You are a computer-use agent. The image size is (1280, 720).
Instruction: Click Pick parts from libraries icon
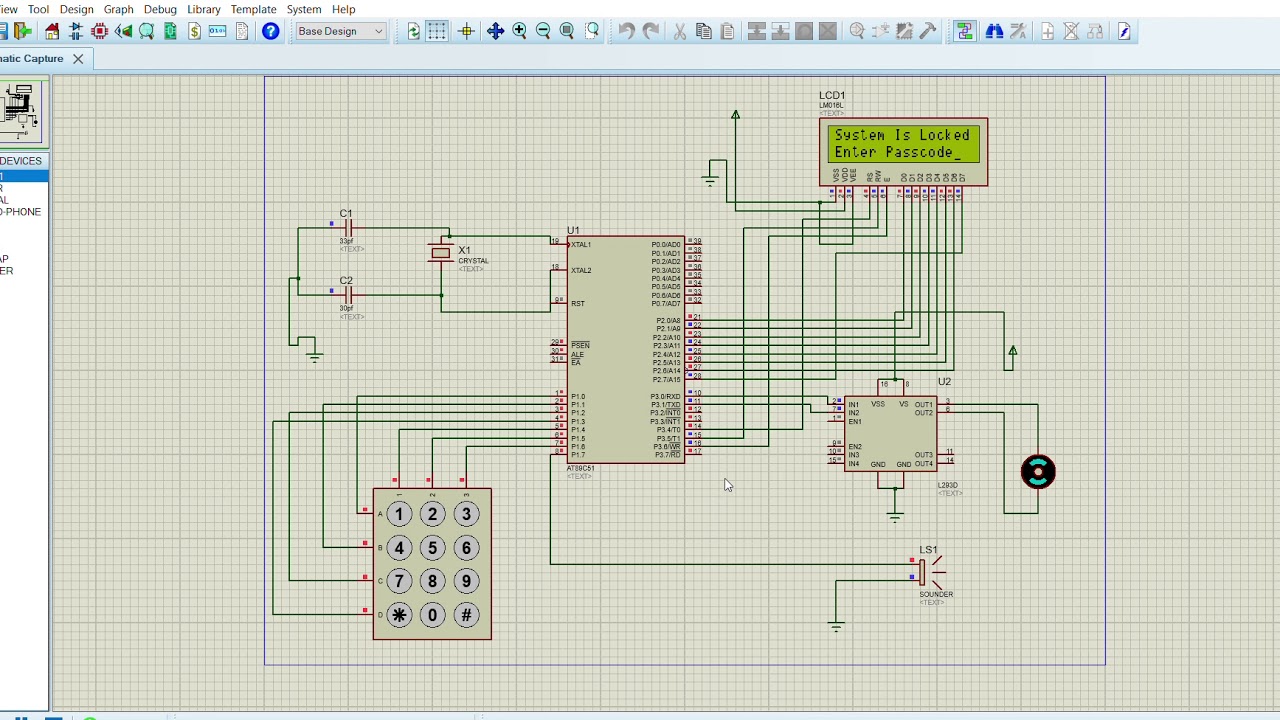tap(857, 31)
